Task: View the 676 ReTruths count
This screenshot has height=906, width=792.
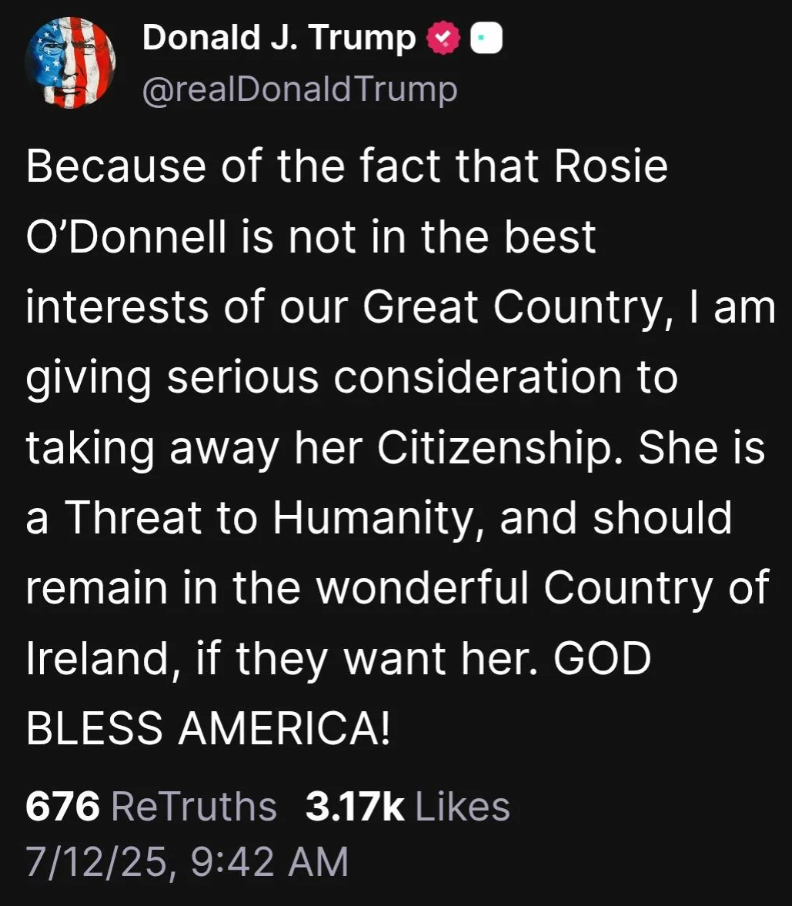Action: [62, 806]
